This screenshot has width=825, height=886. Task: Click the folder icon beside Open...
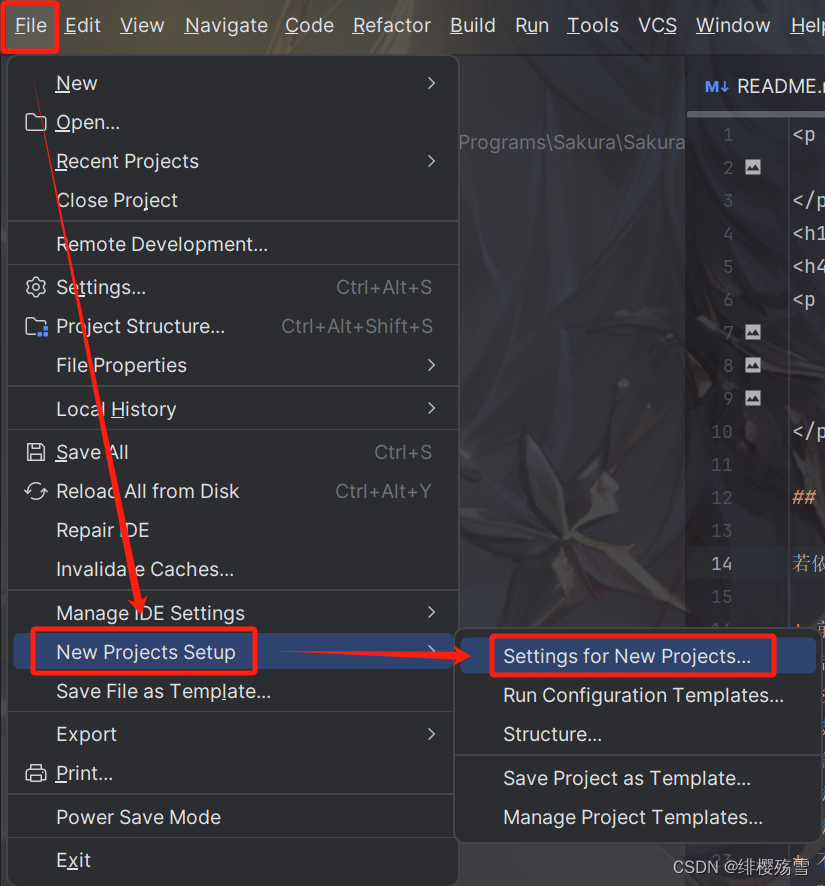click(36, 122)
